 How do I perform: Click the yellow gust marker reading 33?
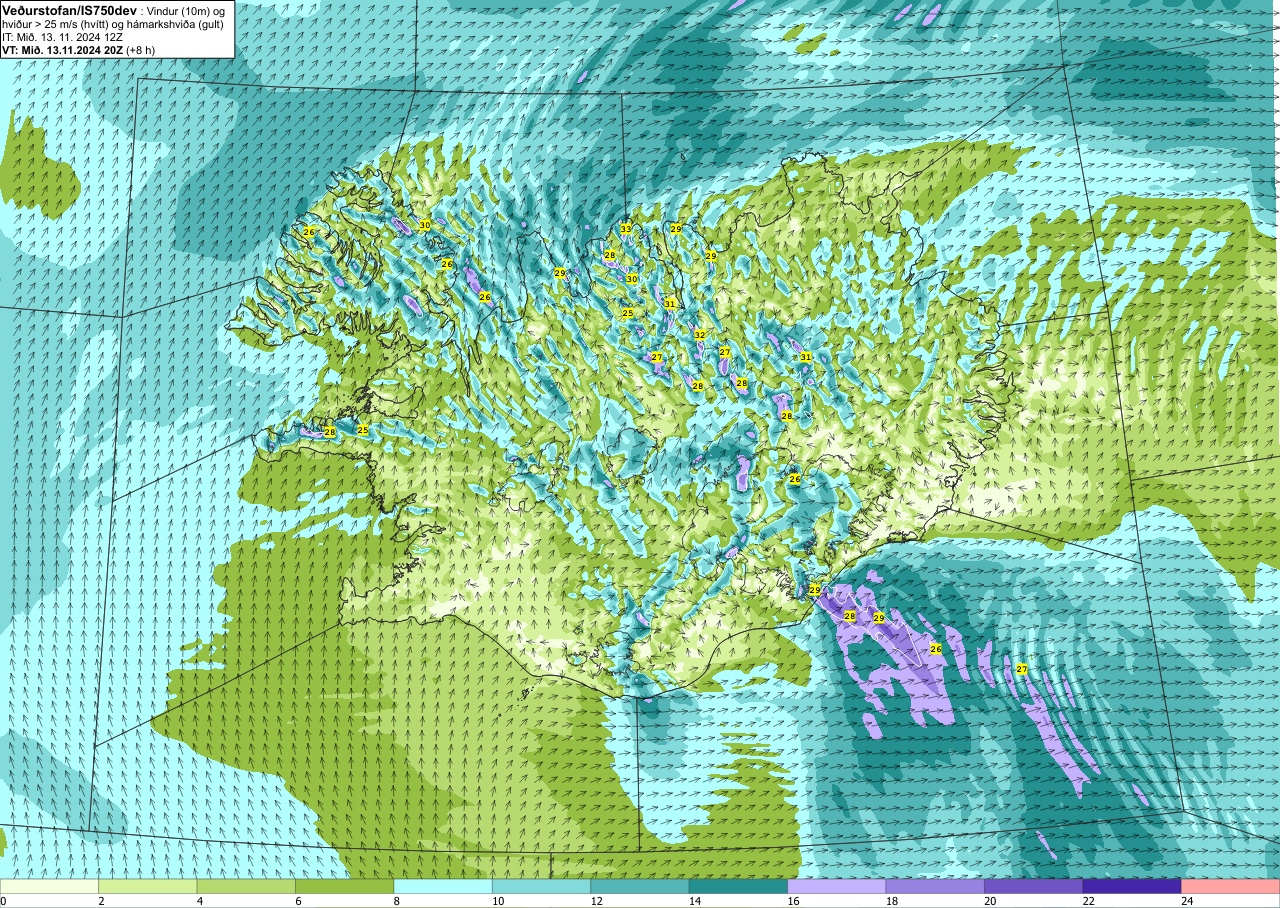pyautogui.click(x=626, y=229)
